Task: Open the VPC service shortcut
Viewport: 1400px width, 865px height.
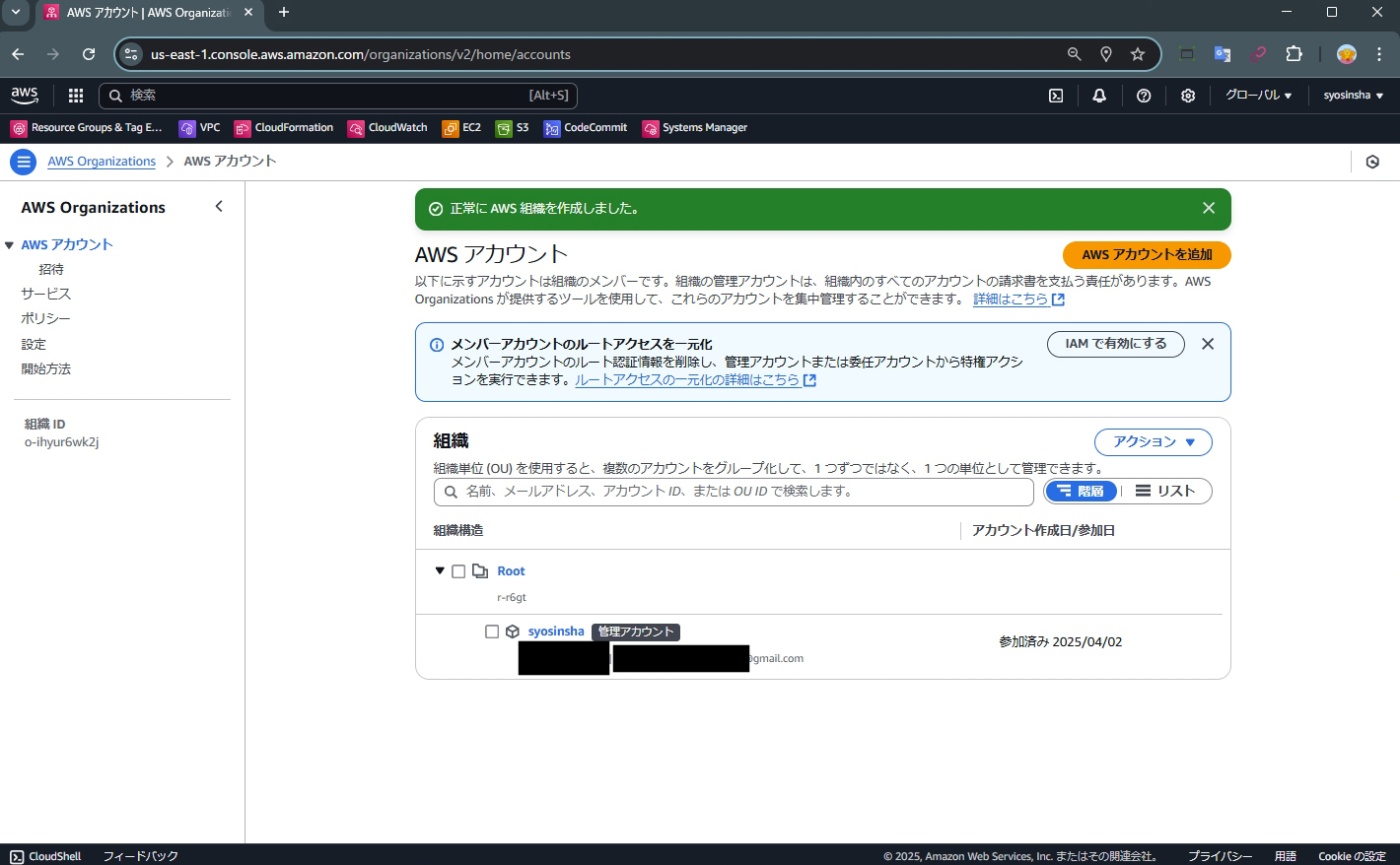Action: point(200,128)
